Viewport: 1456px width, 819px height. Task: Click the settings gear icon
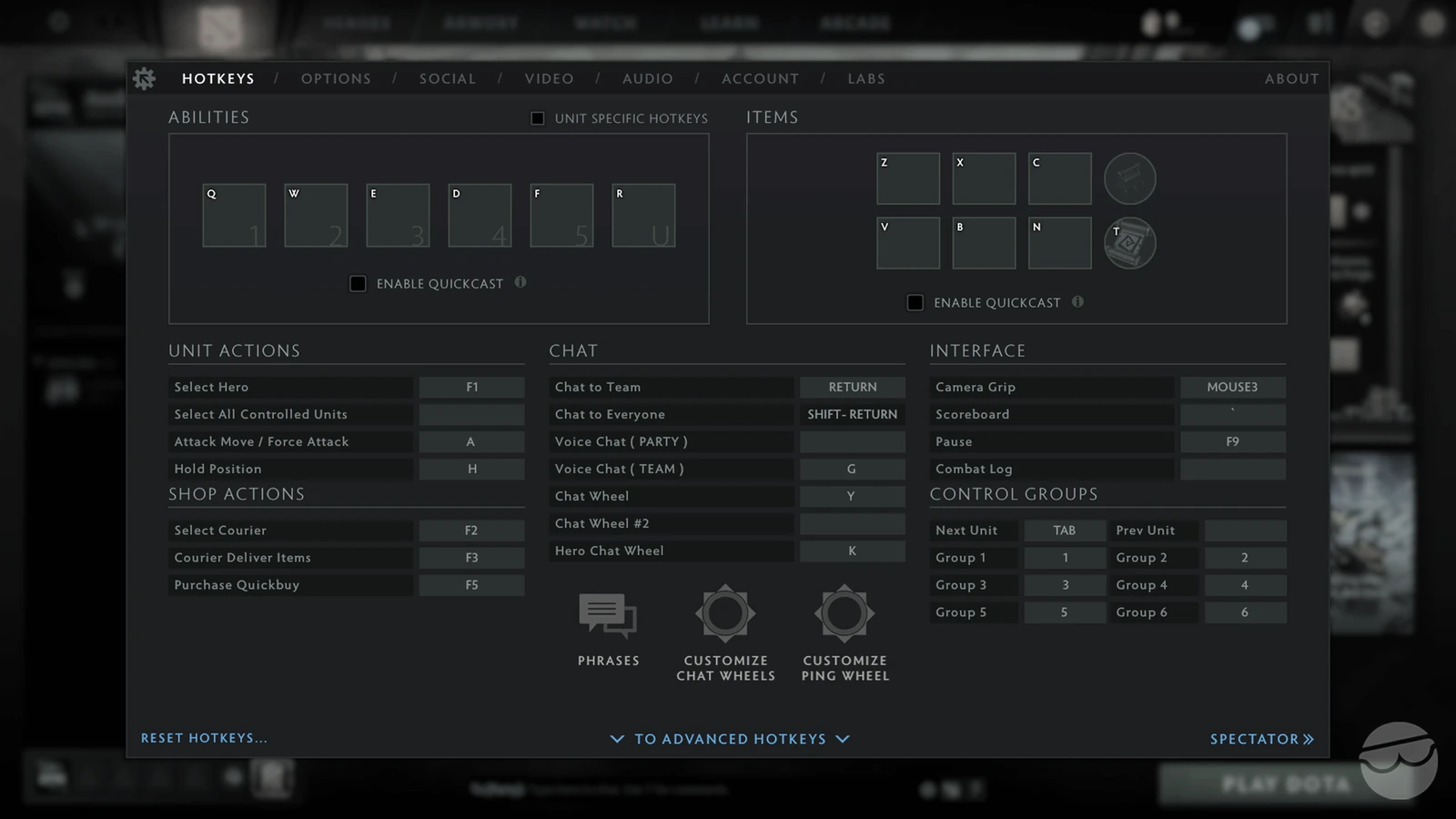[144, 78]
